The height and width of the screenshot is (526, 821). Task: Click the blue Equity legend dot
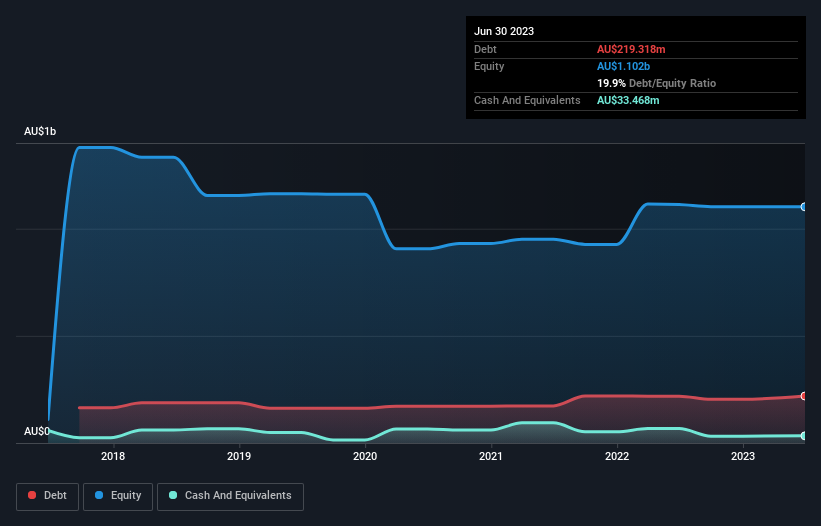click(x=99, y=495)
